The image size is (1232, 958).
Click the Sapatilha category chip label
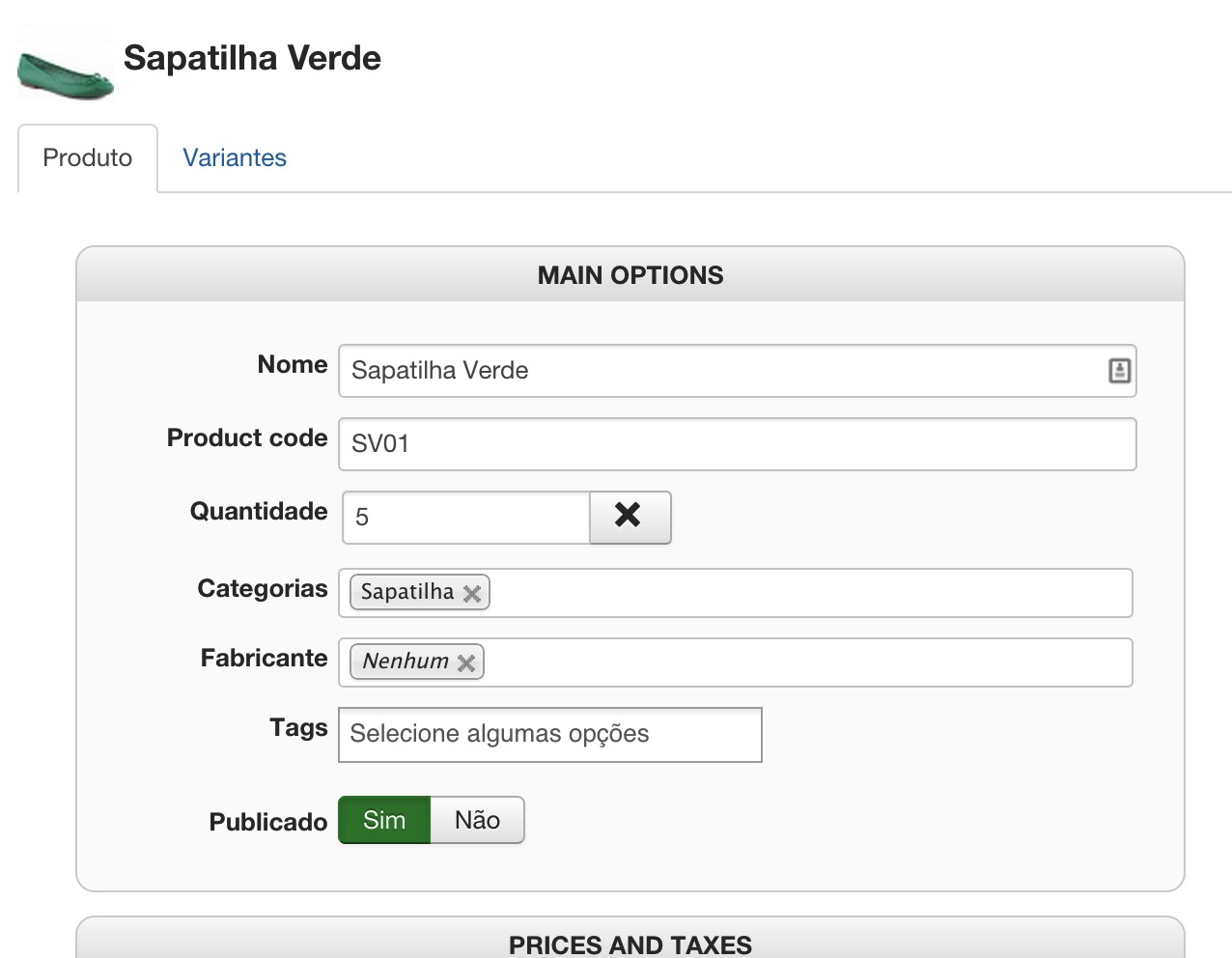point(406,592)
